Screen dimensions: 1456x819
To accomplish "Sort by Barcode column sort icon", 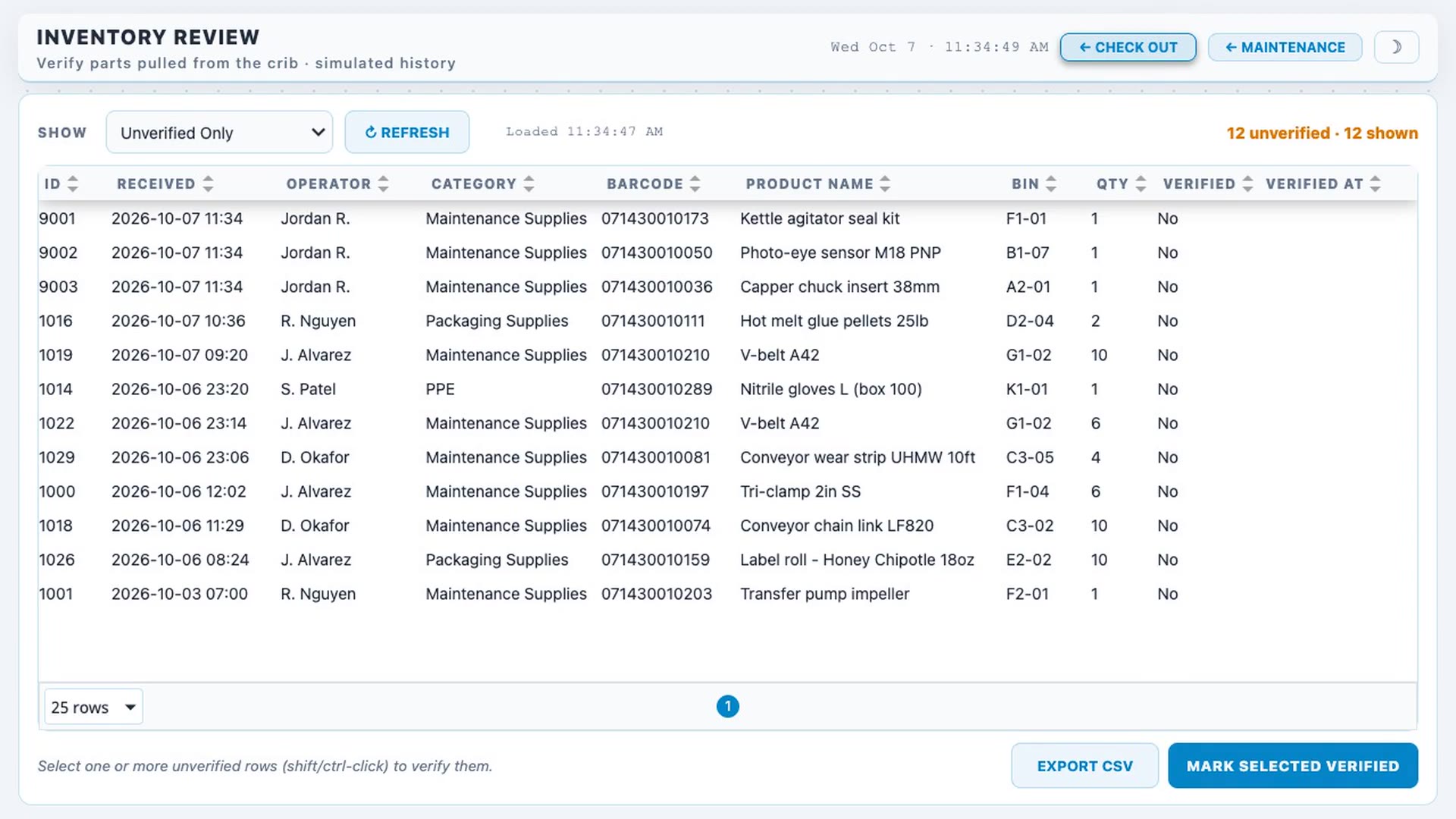I will 695,184.
